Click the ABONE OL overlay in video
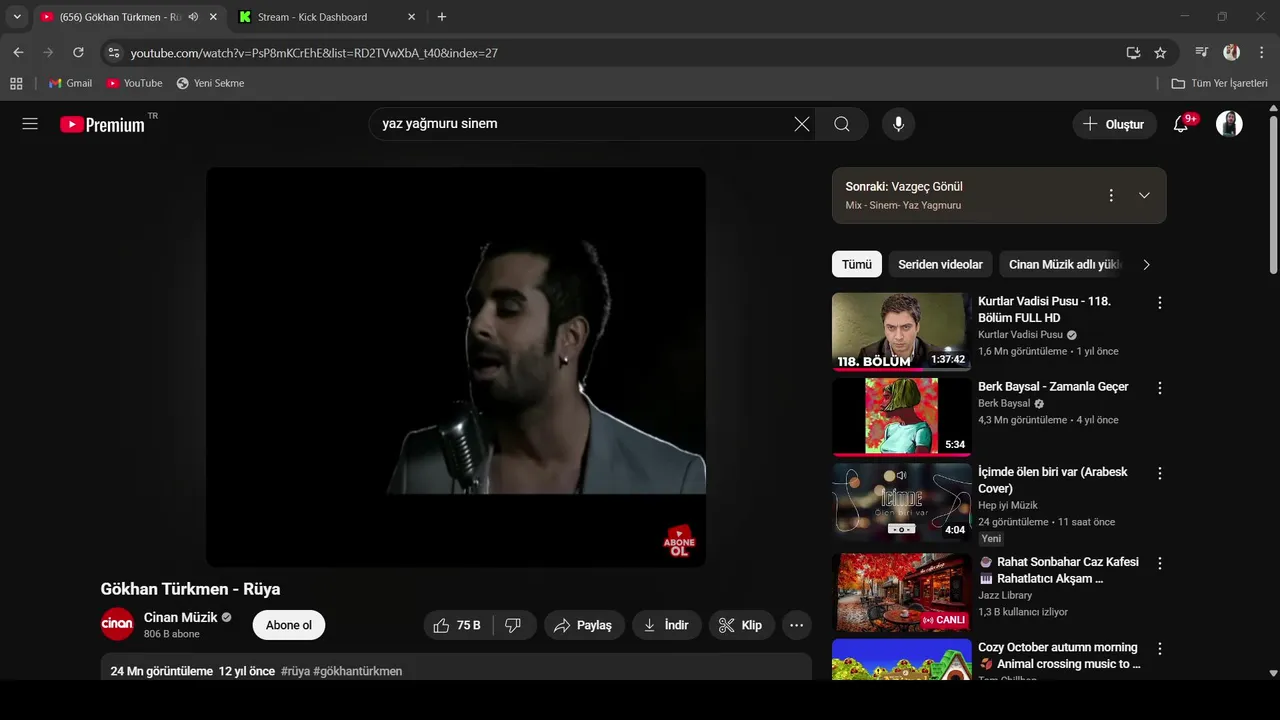This screenshot has height=720, width=1280. coord(679,541)
